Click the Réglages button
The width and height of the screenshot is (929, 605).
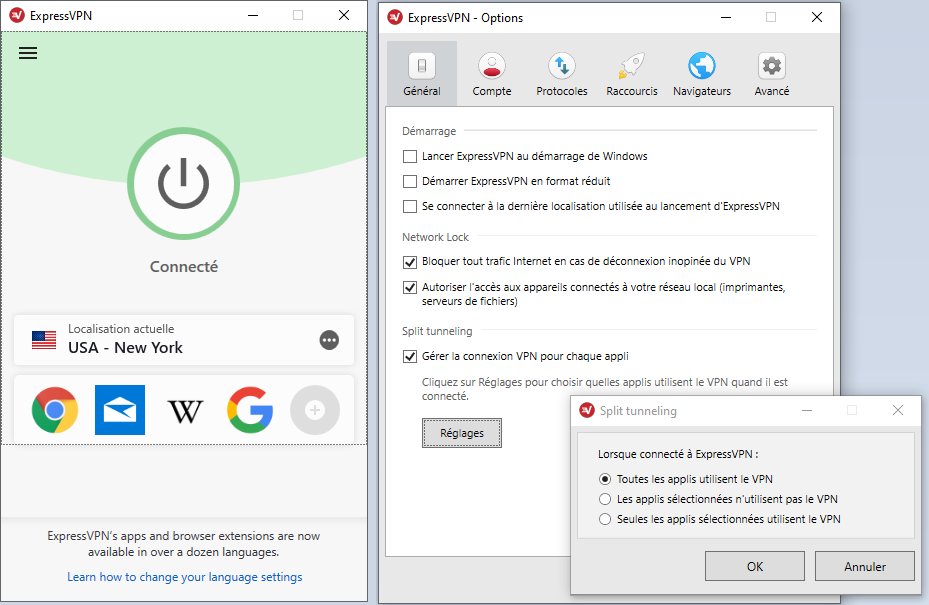pyautogui.click(x=462, y=433)
